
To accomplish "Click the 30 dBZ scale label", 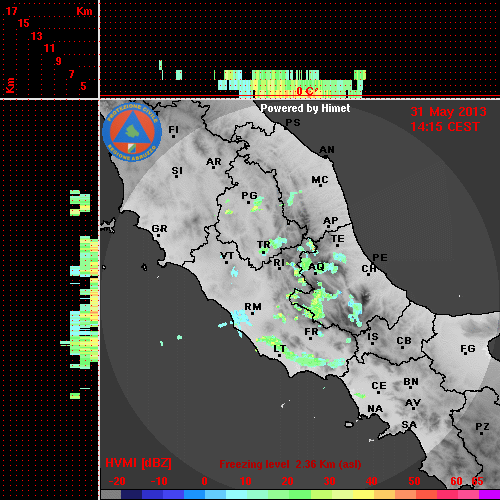I will coord(329,481).
